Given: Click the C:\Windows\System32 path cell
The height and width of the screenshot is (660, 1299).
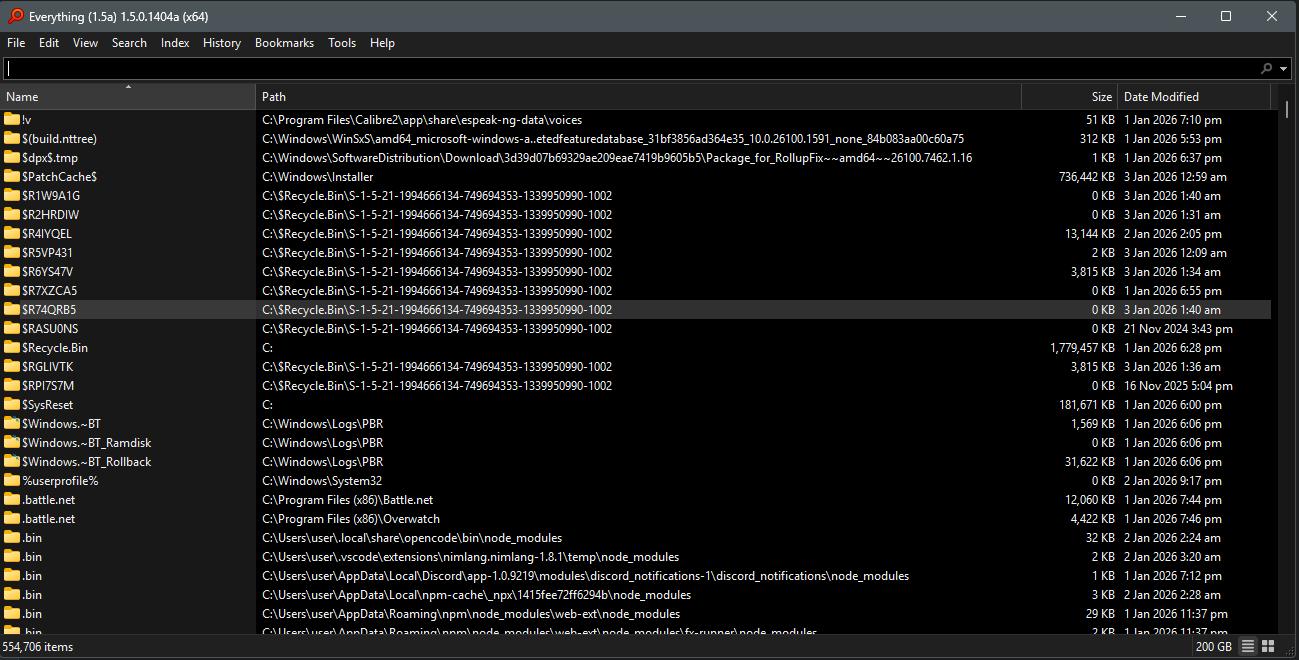Looking at the screenshot, I should 322,481.
